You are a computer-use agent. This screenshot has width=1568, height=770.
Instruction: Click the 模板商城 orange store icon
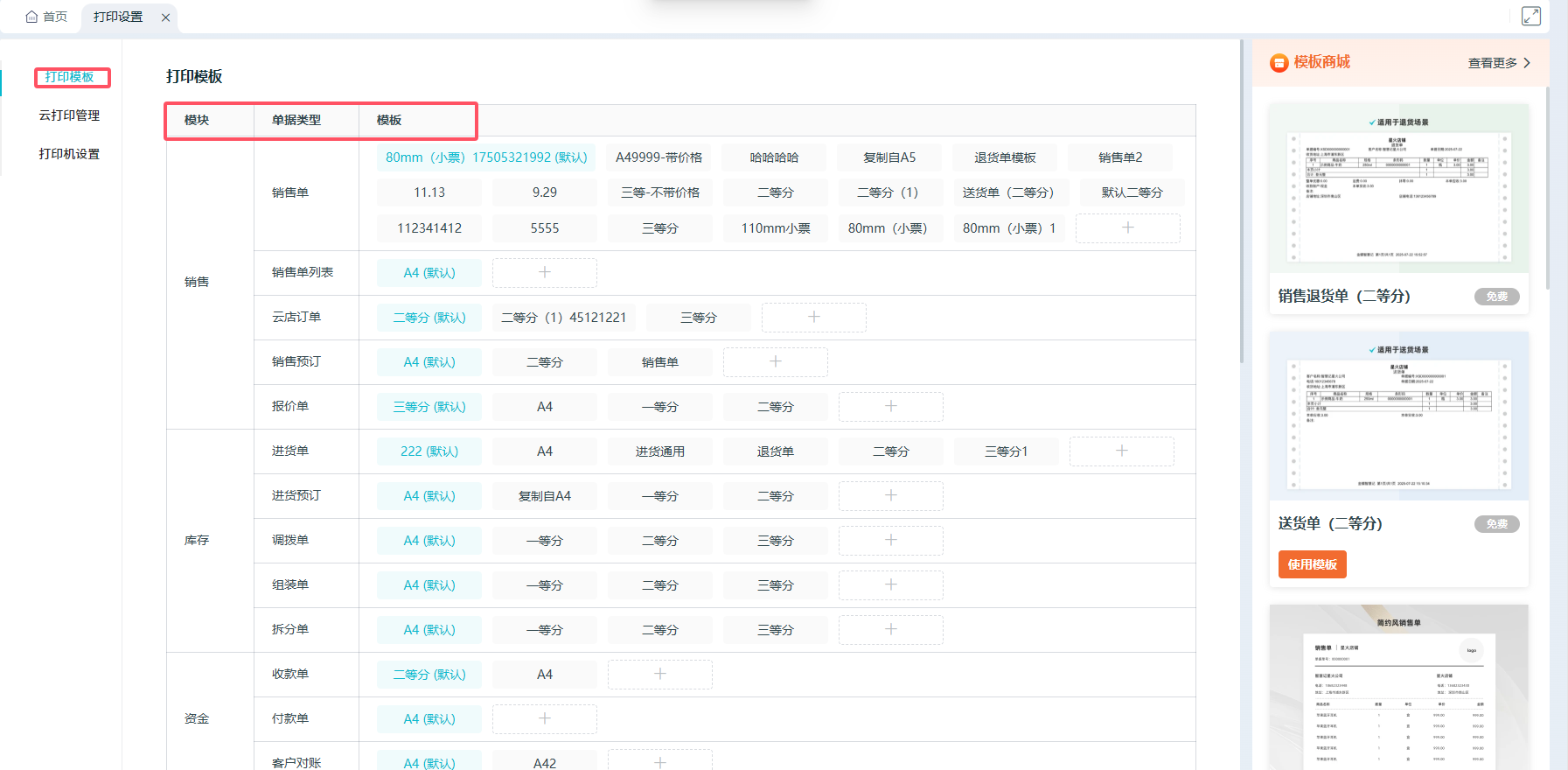[x=1279, y=63]
